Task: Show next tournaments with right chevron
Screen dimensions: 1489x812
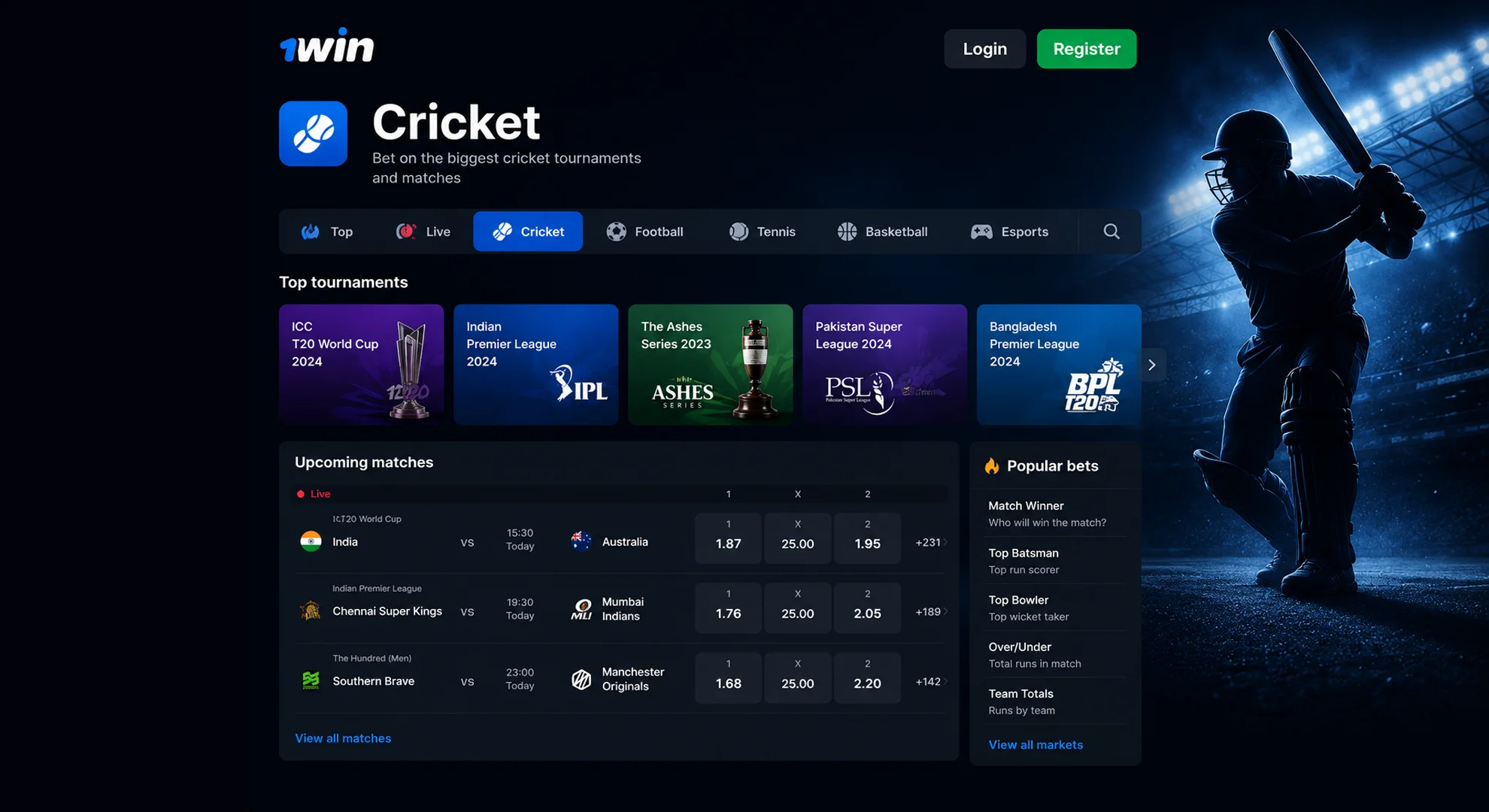Action: point(1152,365)
